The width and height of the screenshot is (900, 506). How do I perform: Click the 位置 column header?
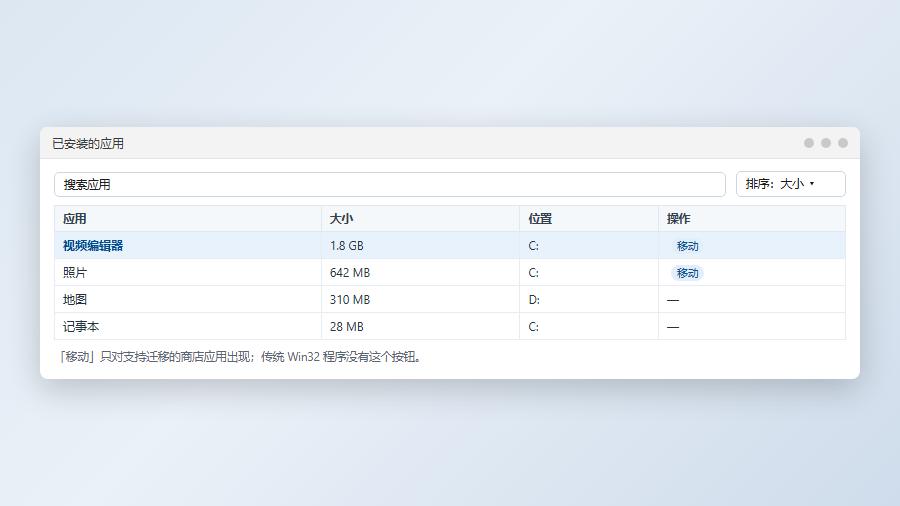589,219
